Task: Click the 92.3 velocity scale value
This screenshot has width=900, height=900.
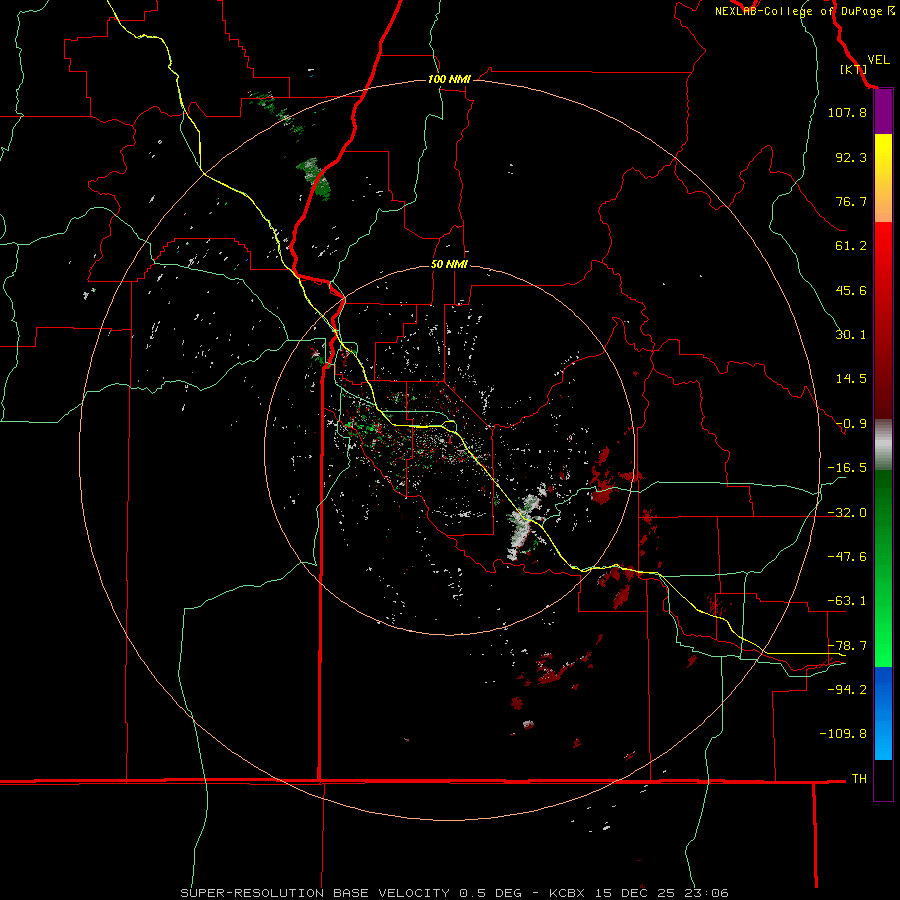Action: (851, 157)
